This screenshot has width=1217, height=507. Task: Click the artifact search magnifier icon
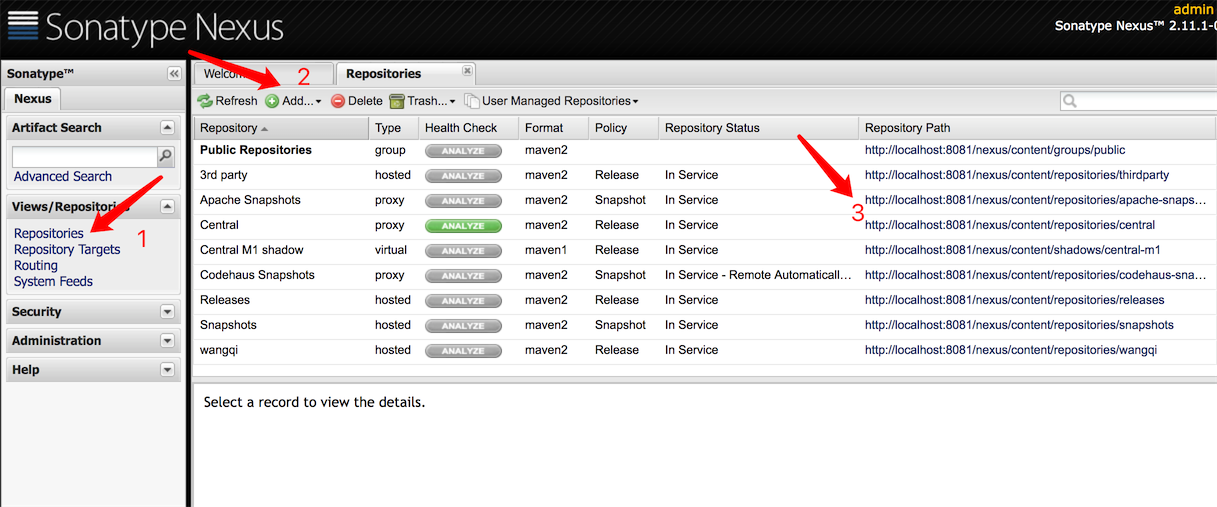pyautogui.click(x=166, y=156)
